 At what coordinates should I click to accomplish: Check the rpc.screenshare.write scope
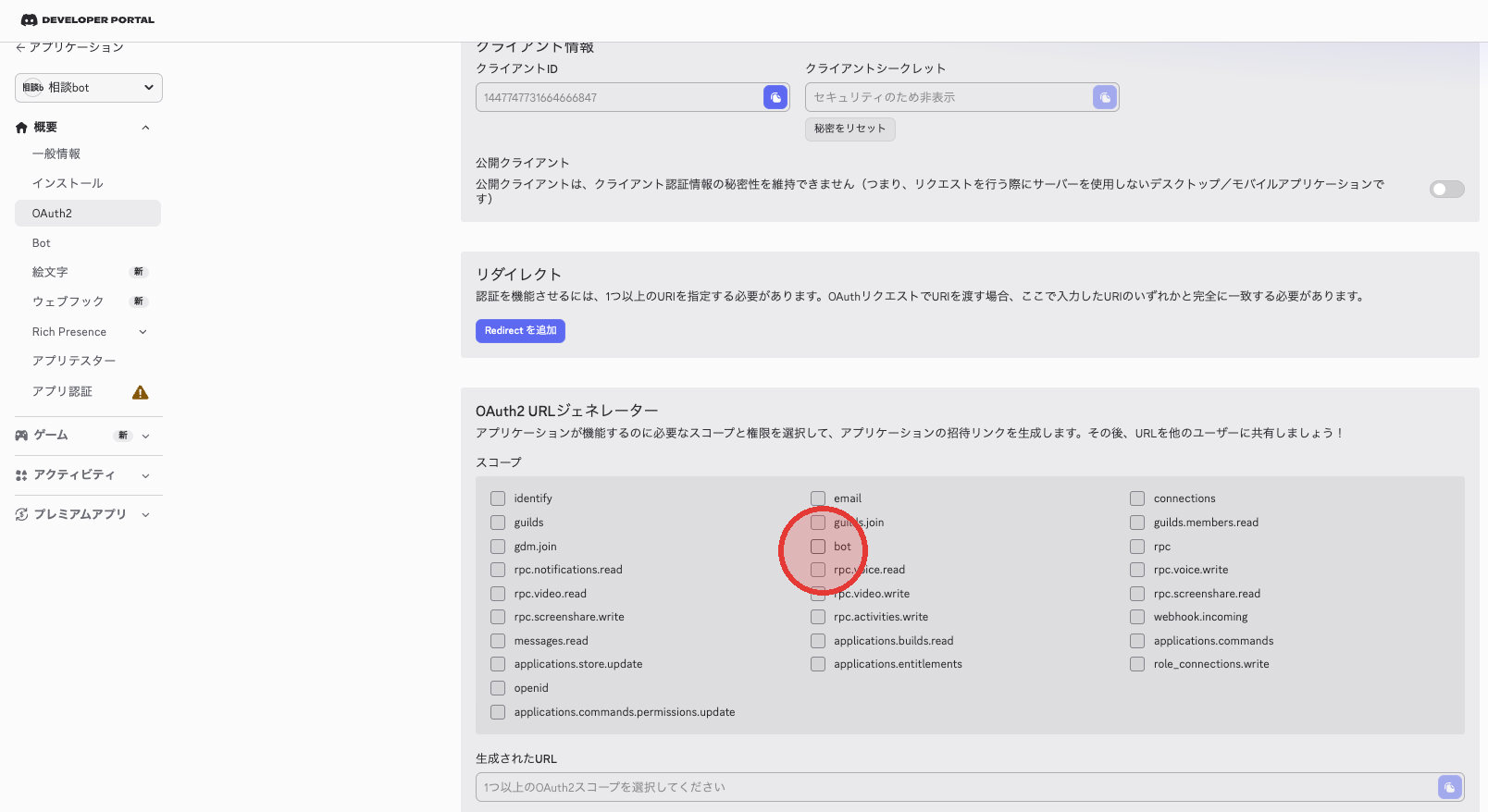point(498,617)
